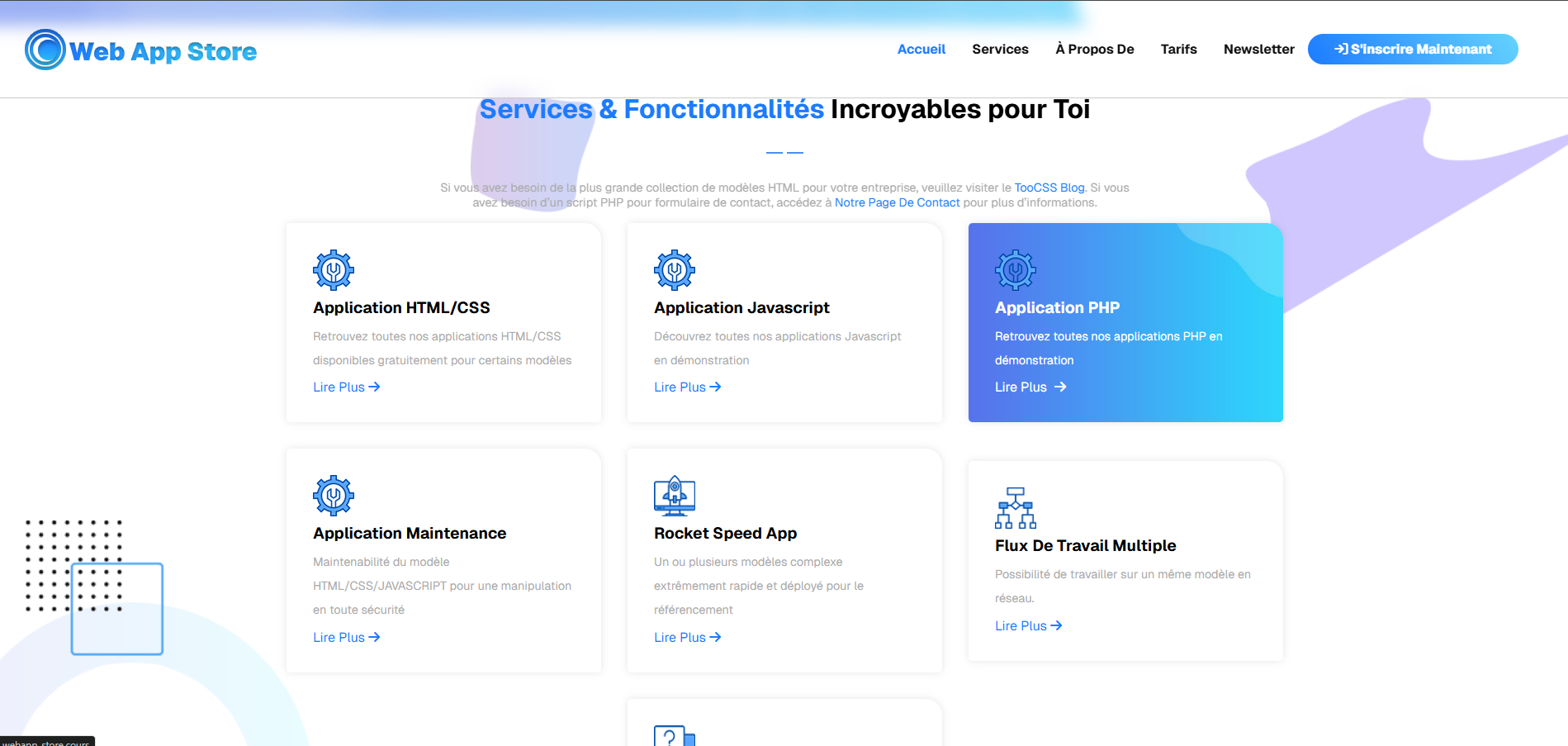
Task: Open the Newsletter section
Action: 1258,50
